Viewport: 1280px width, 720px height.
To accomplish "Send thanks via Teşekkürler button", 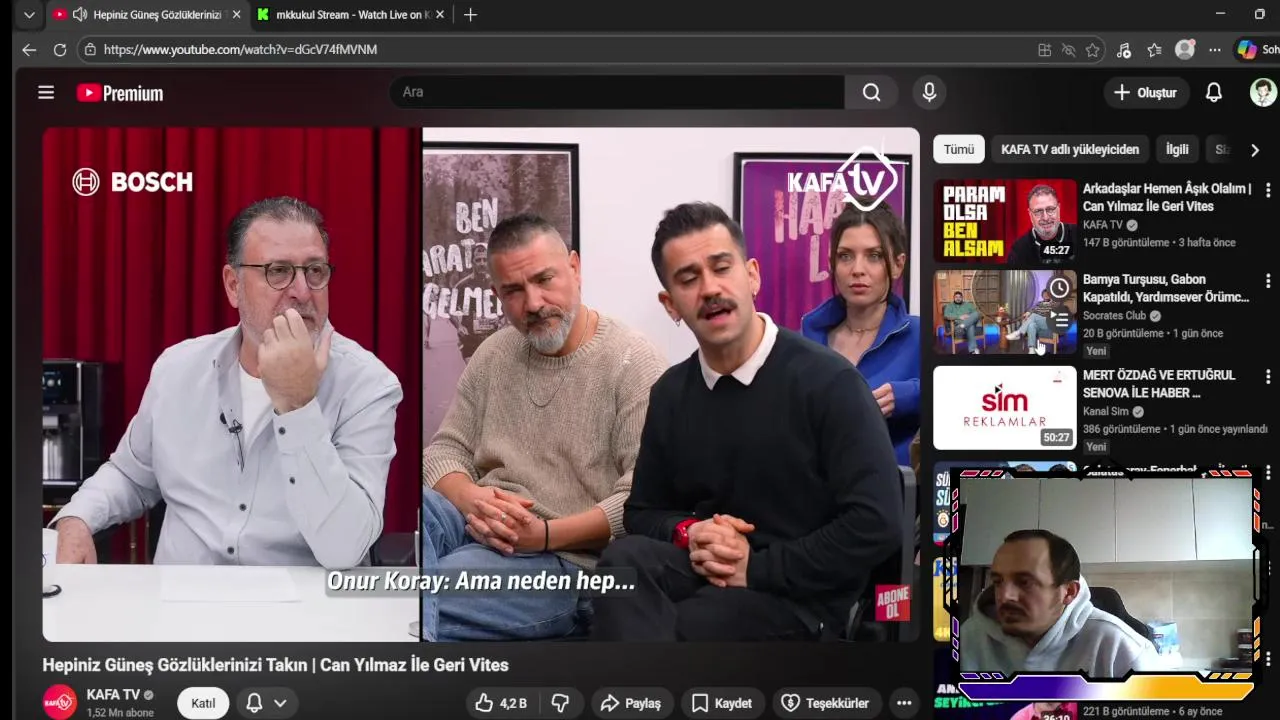I will [825, 703].
